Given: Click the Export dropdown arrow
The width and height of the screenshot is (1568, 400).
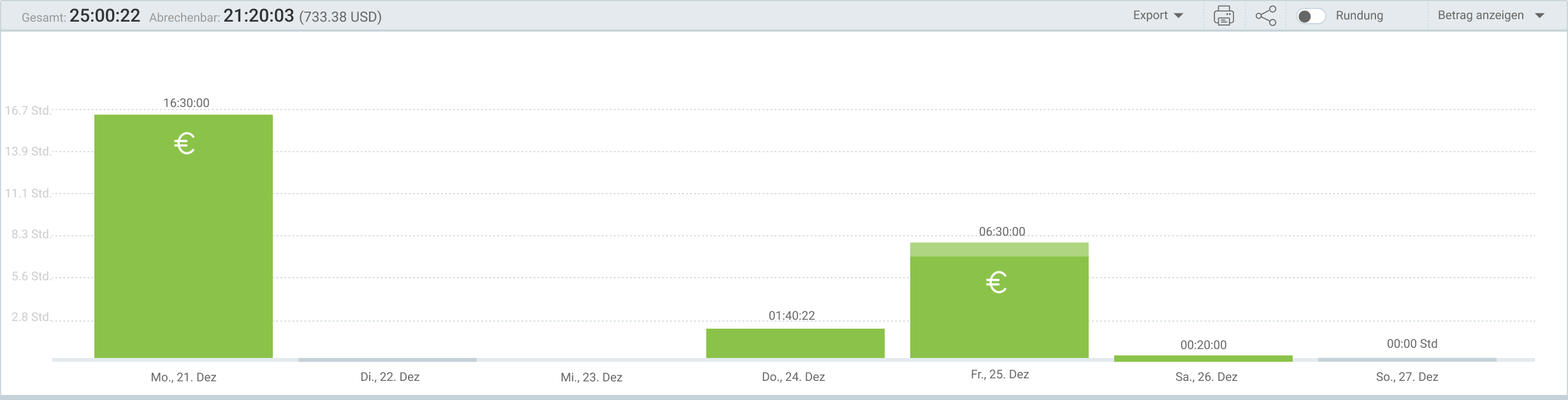Looking at the screenshot, I should tap(1178, 16).
